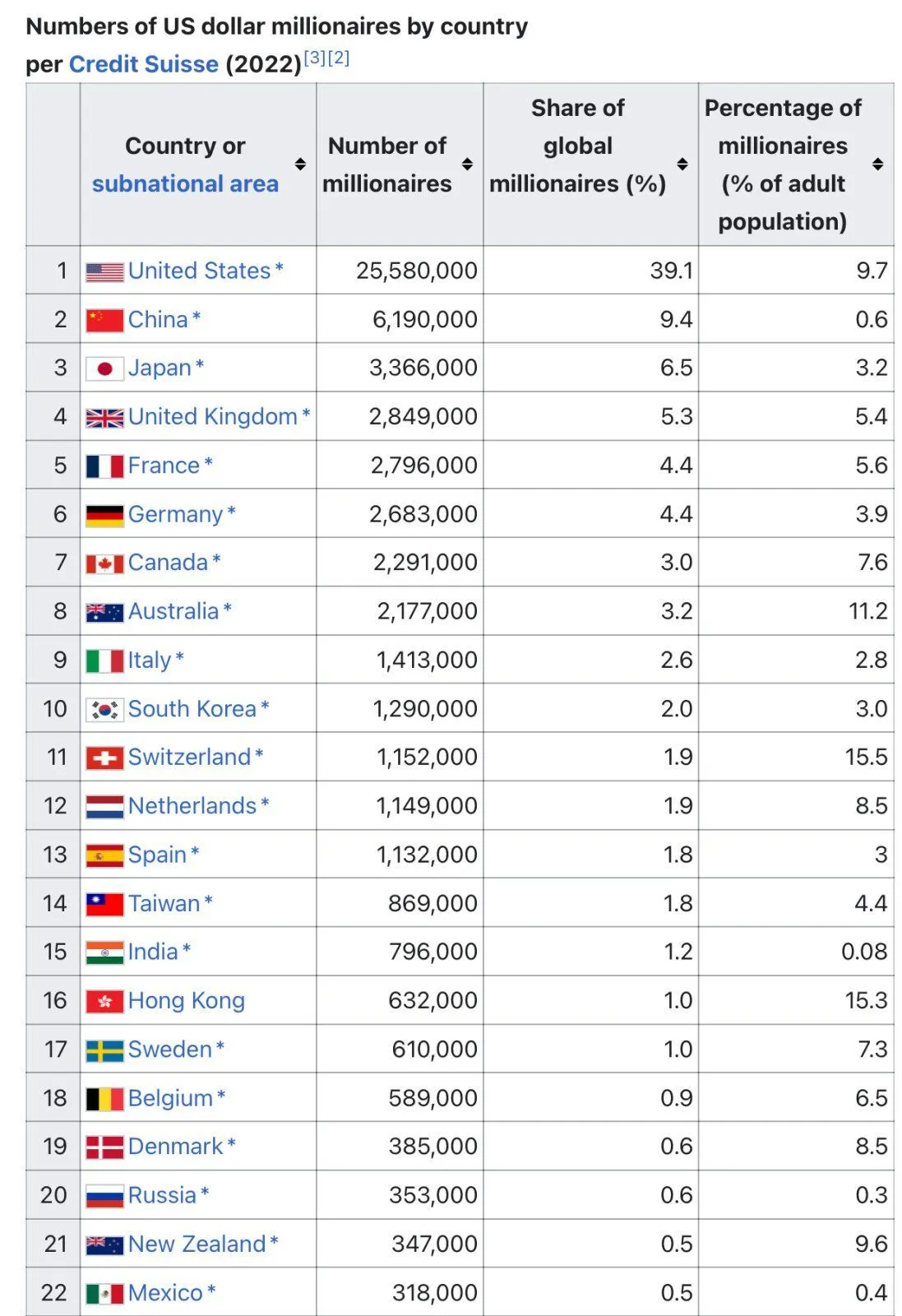Click the Mexico flag icon

click(104, 1293)
